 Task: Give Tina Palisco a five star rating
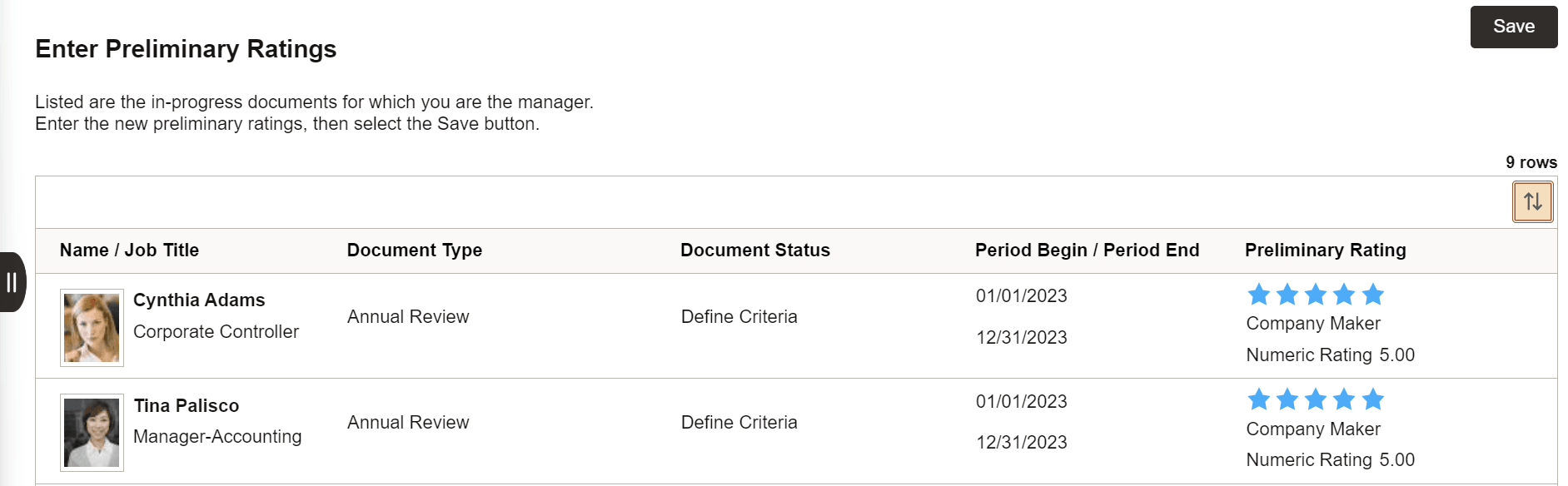[1373, 399]
